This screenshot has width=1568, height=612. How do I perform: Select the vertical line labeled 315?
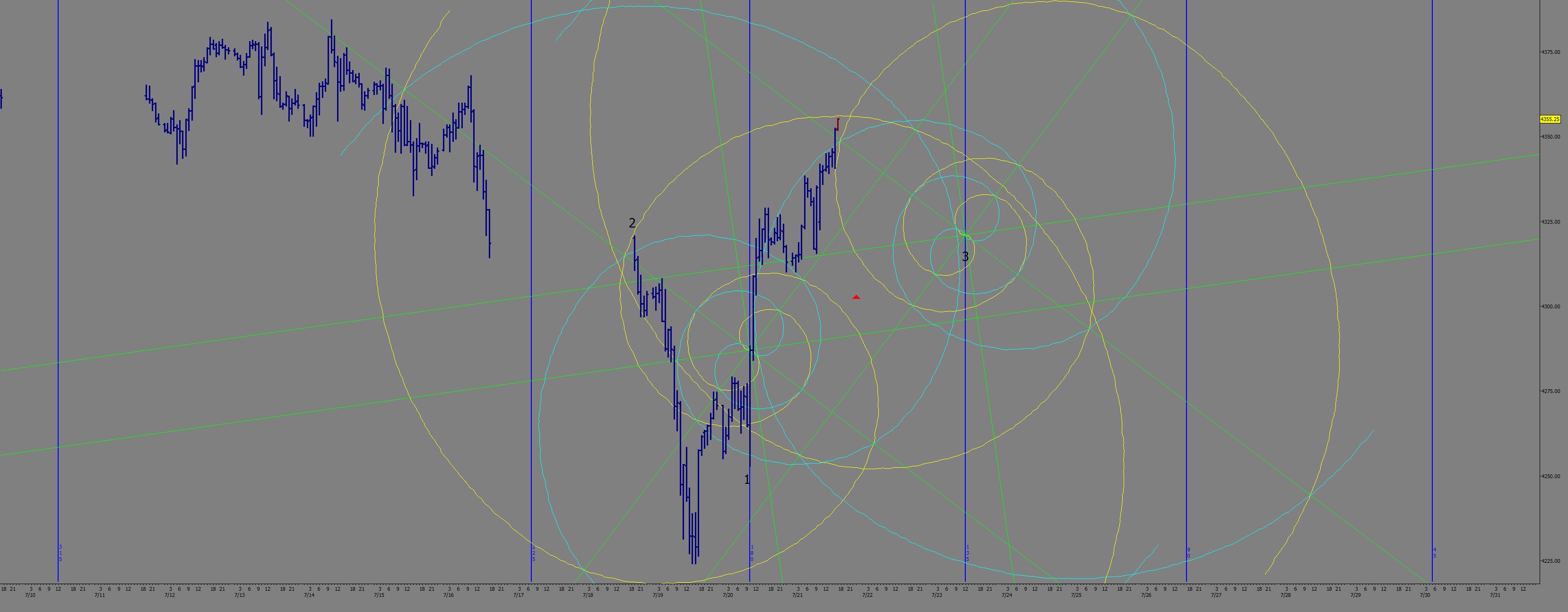pyautogui.click(x=59, y=291)
